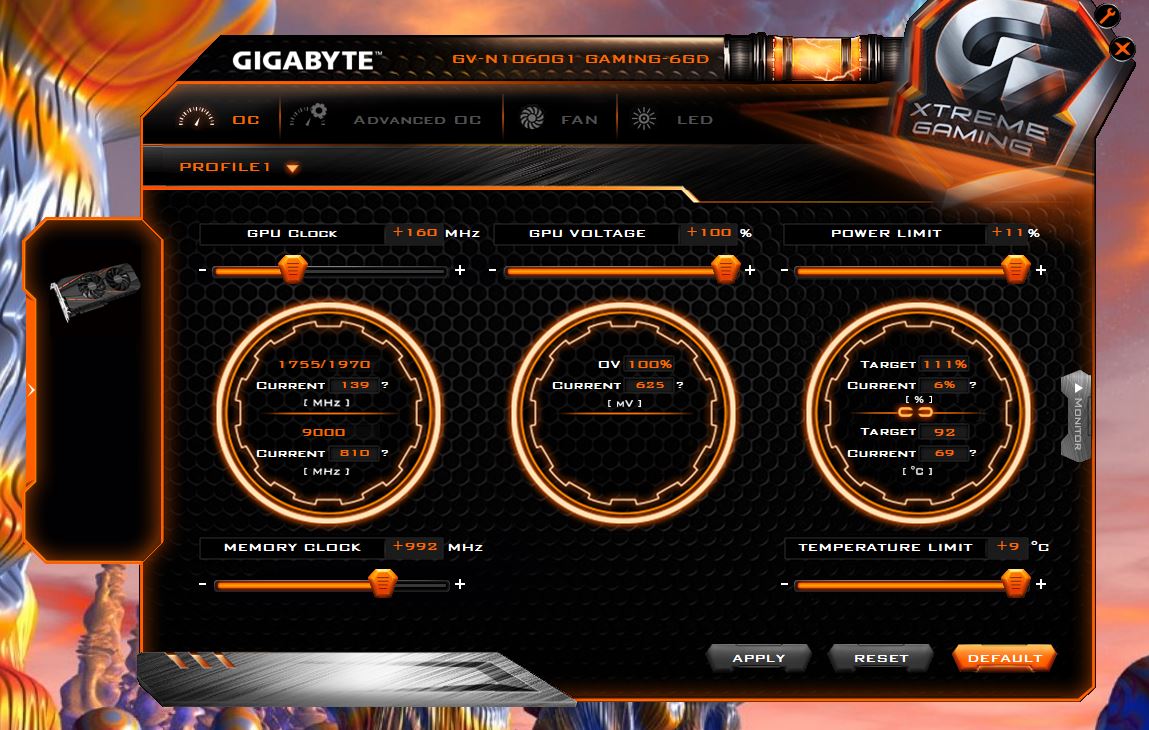Close the app with the orange X
Screen dimensions: 1149x730
click(x=1122, y=50)
